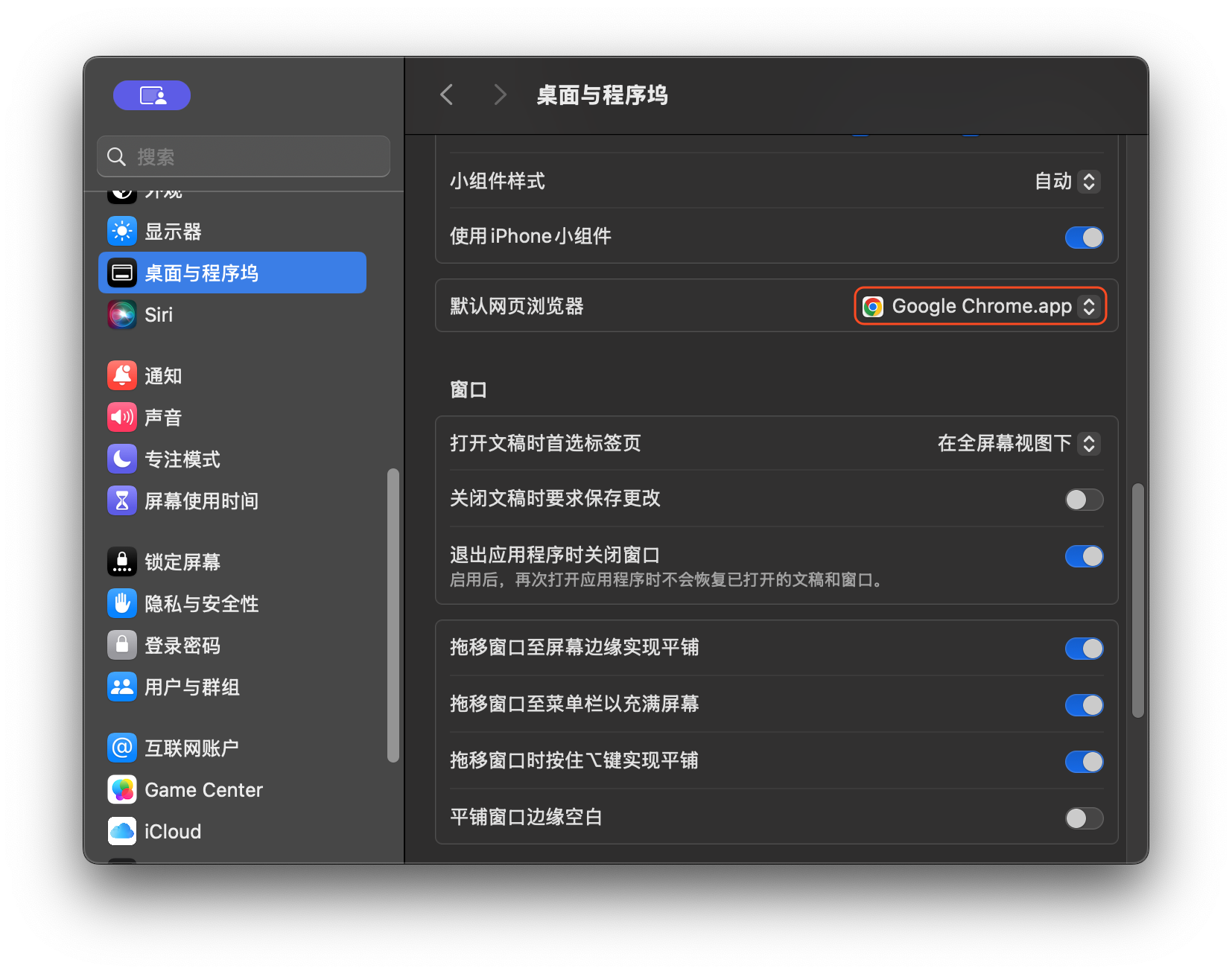Click the Sound speaker icon
The height and width of the screenshot is (974, 1232).
click(x=122, y=418)
